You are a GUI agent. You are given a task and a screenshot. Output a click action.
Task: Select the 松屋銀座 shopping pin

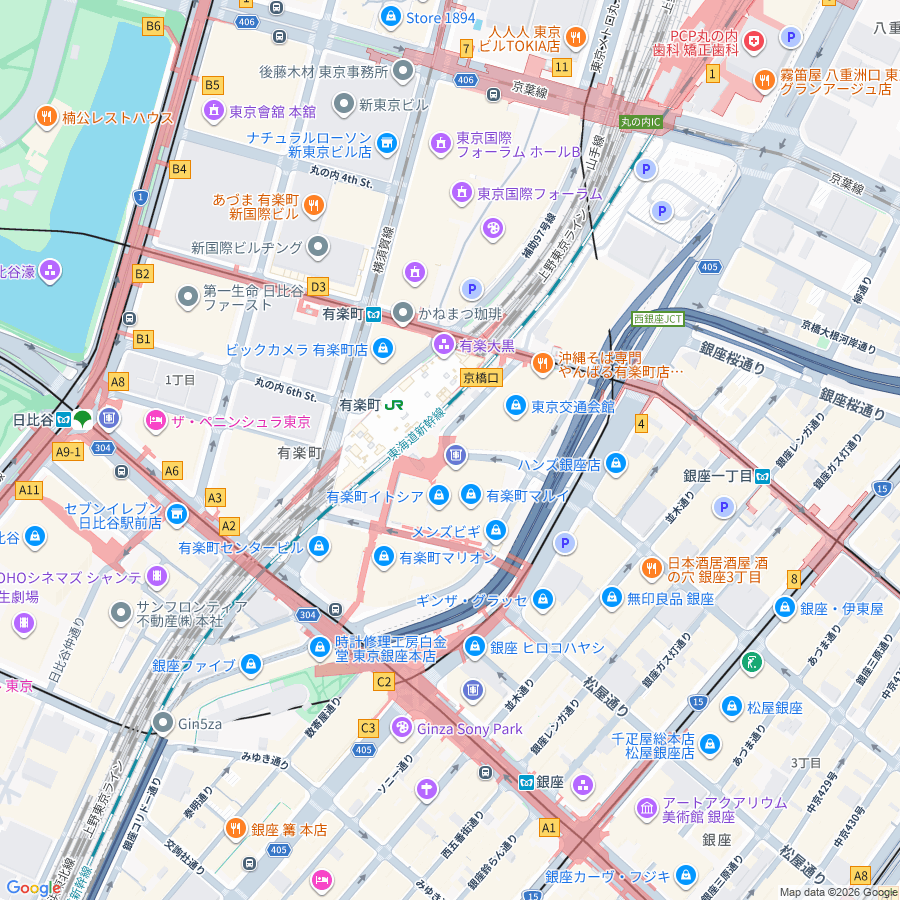[x=731, y=707]
